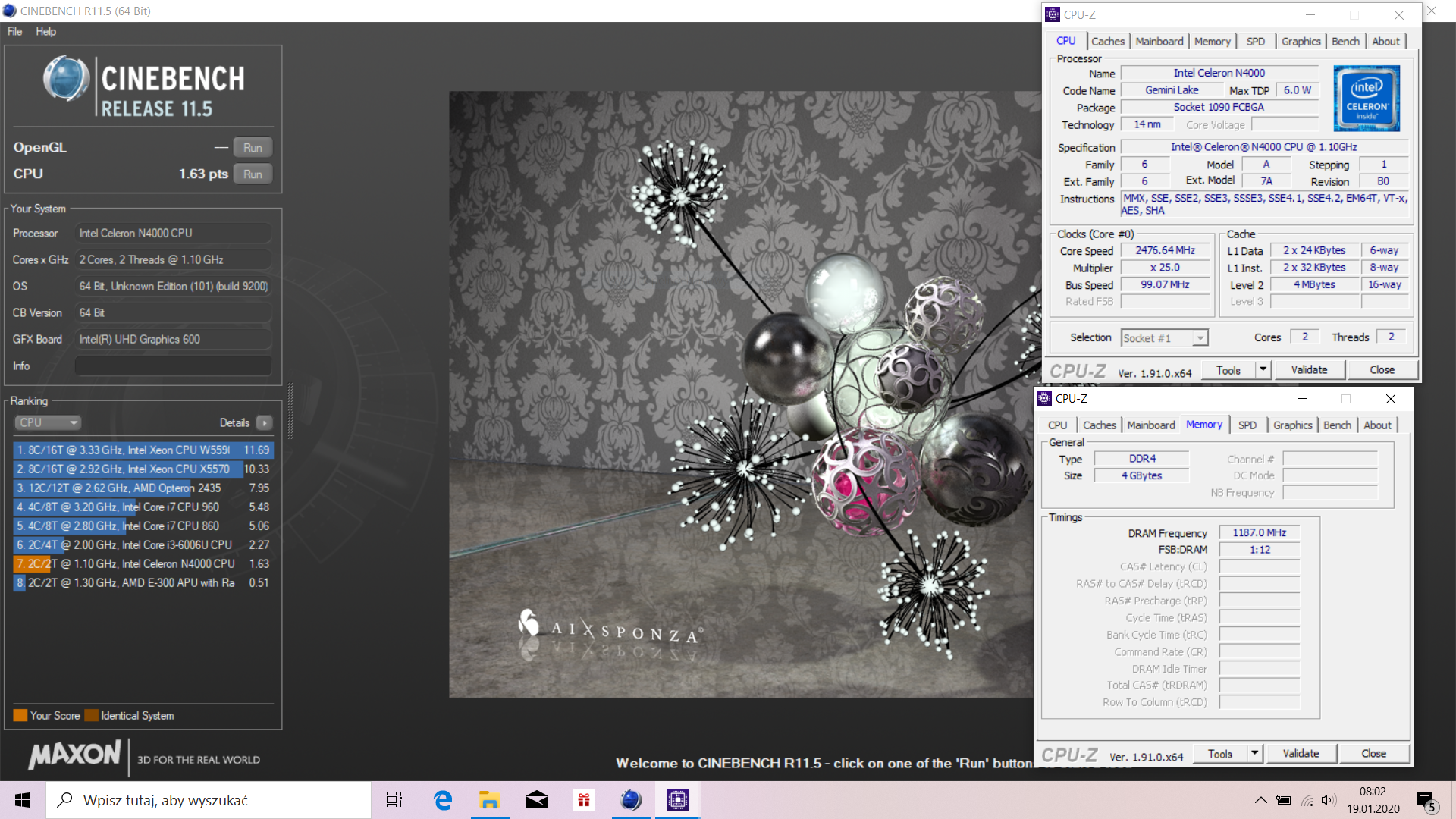Open Task View from the taskbar
1456x819 pixels.
tap(394, 800)
